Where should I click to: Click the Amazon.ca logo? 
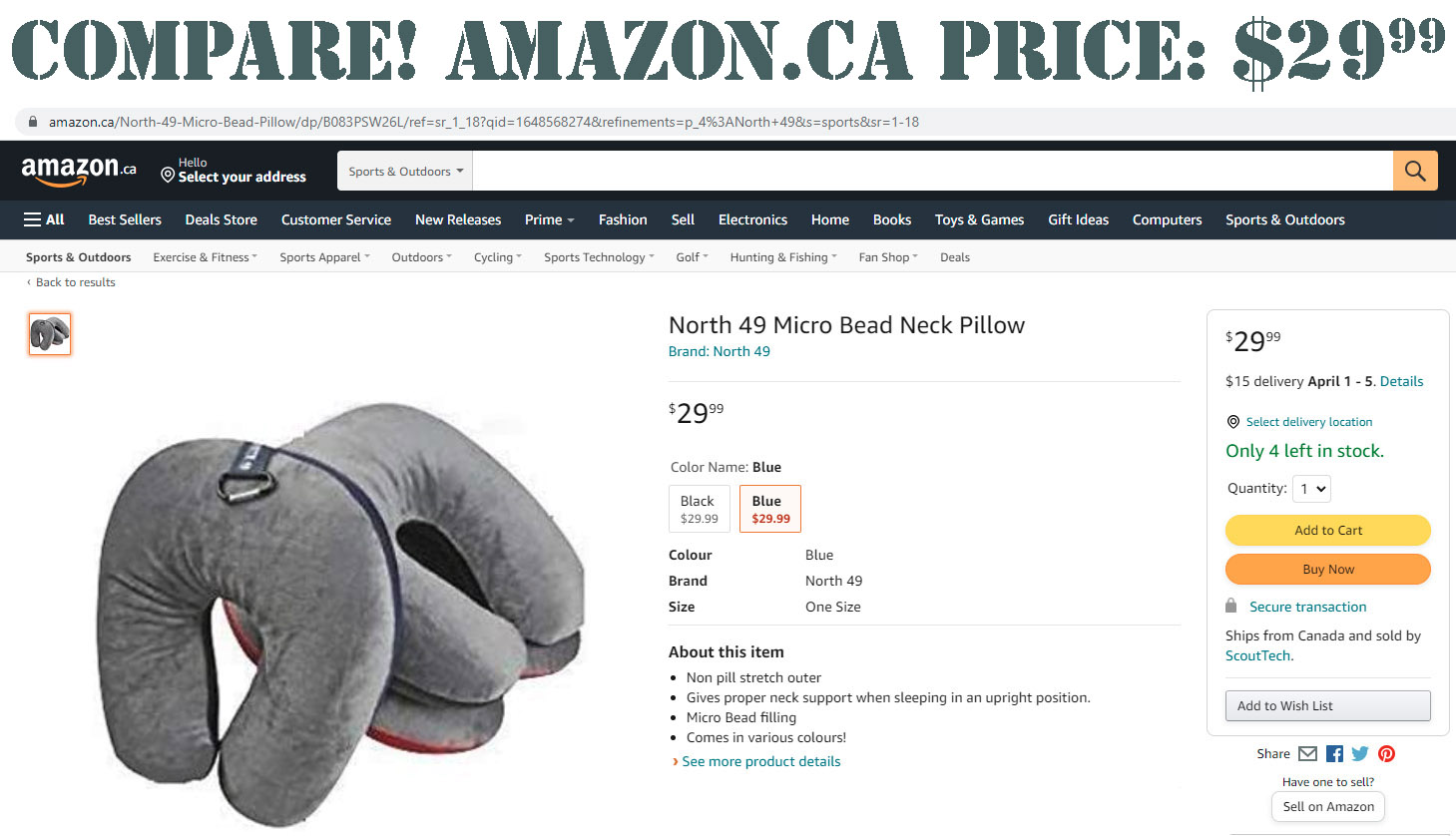[77, 170]
